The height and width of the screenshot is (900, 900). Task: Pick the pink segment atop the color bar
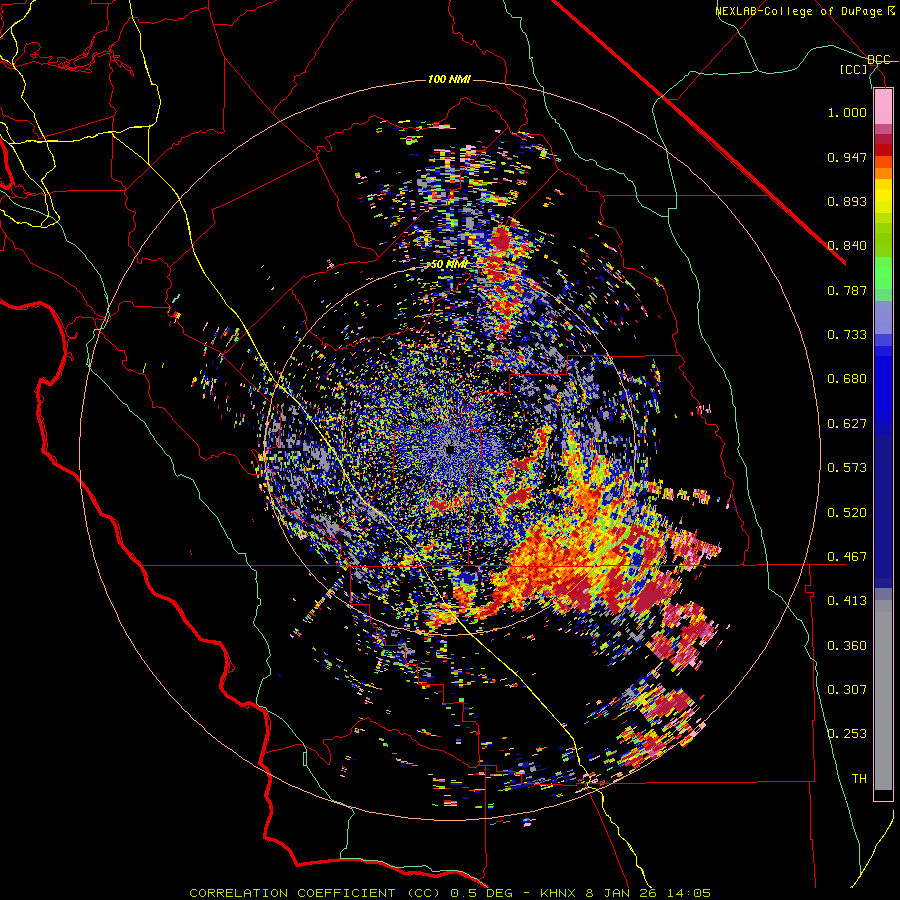pyautogui.click(x=883, y=107)
